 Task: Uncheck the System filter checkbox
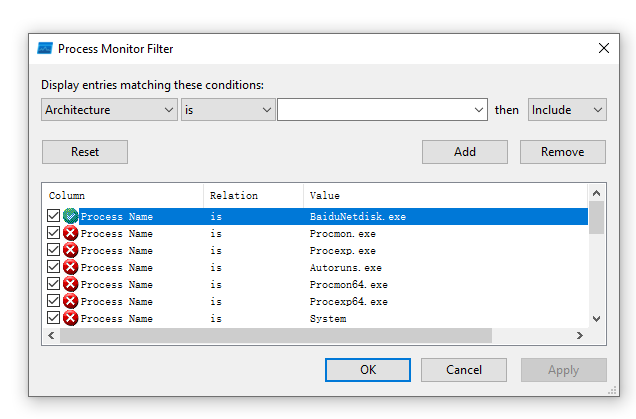(53, 318)
